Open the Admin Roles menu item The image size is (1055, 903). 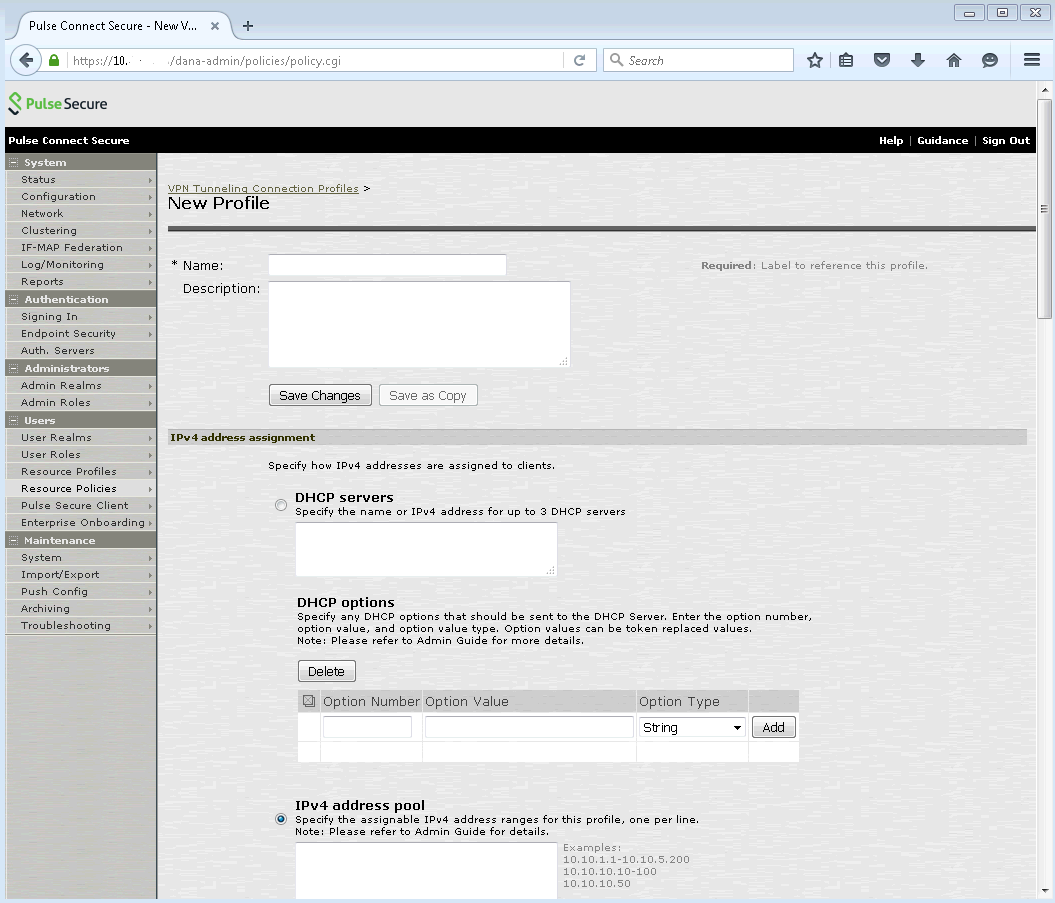81,402
